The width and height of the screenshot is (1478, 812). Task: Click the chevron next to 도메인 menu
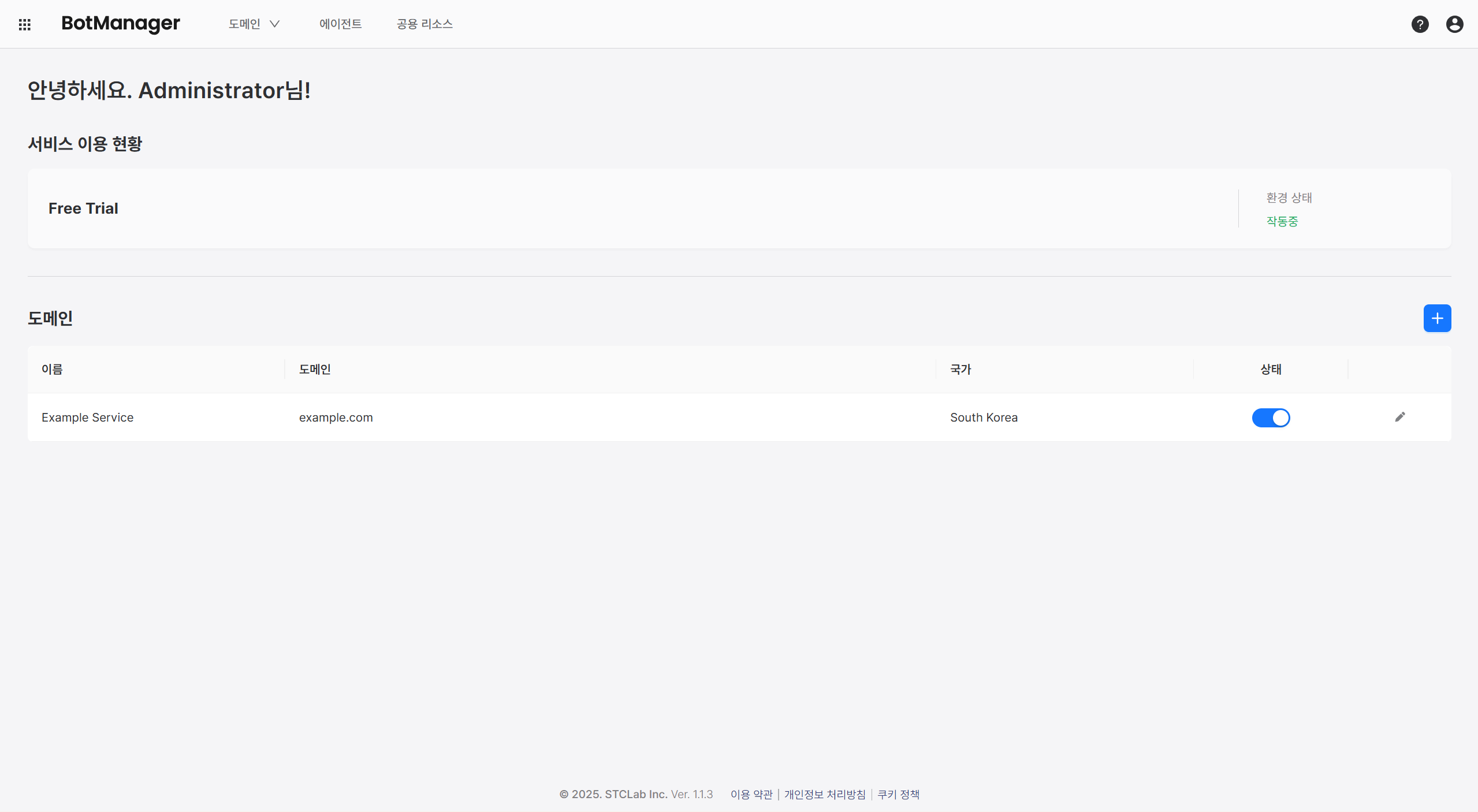click(275, 24)
